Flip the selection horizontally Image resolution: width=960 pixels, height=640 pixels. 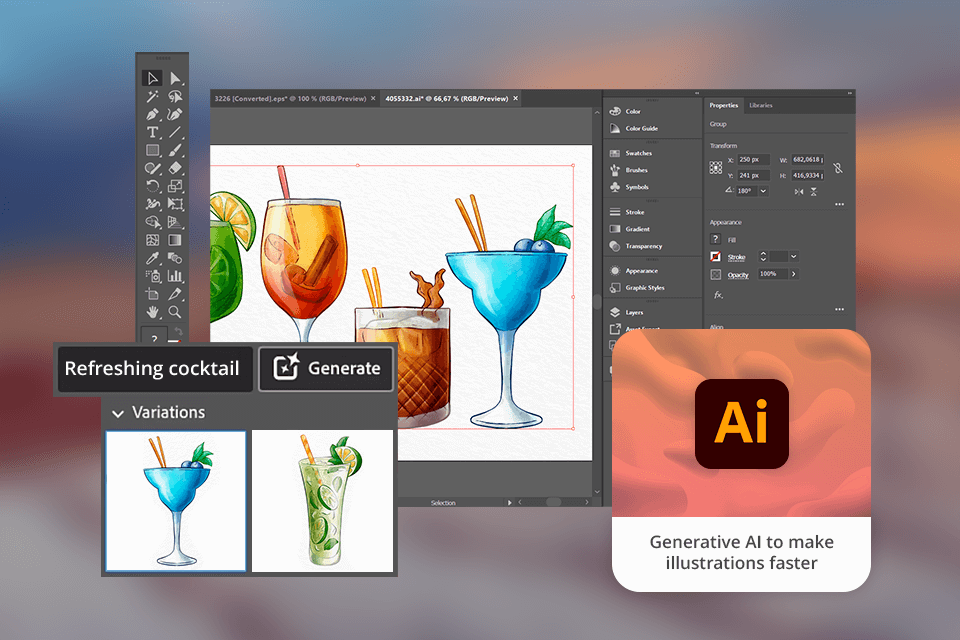coord(799,192)
